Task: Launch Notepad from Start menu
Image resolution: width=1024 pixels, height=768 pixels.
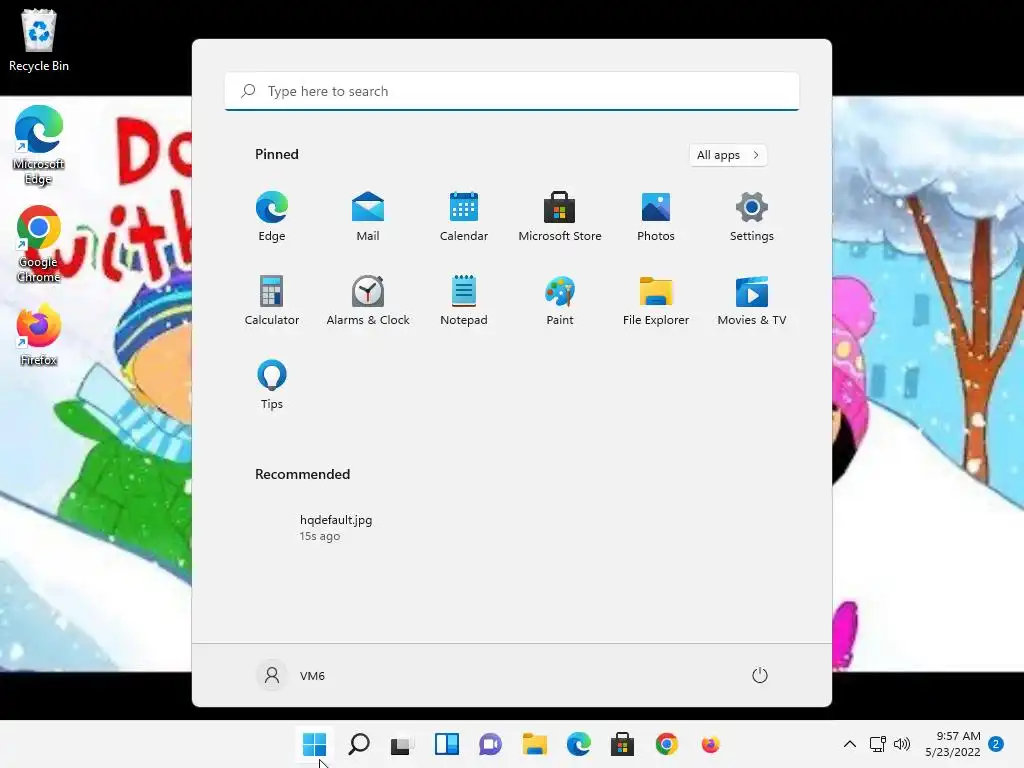Action: coord(464,300)
